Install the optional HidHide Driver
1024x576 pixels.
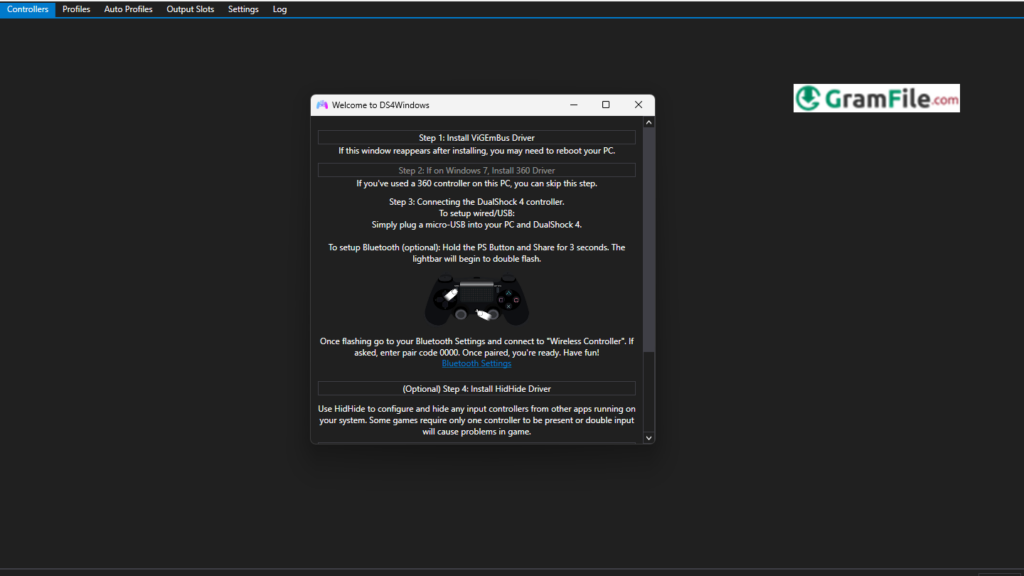[x=477, y=388]
